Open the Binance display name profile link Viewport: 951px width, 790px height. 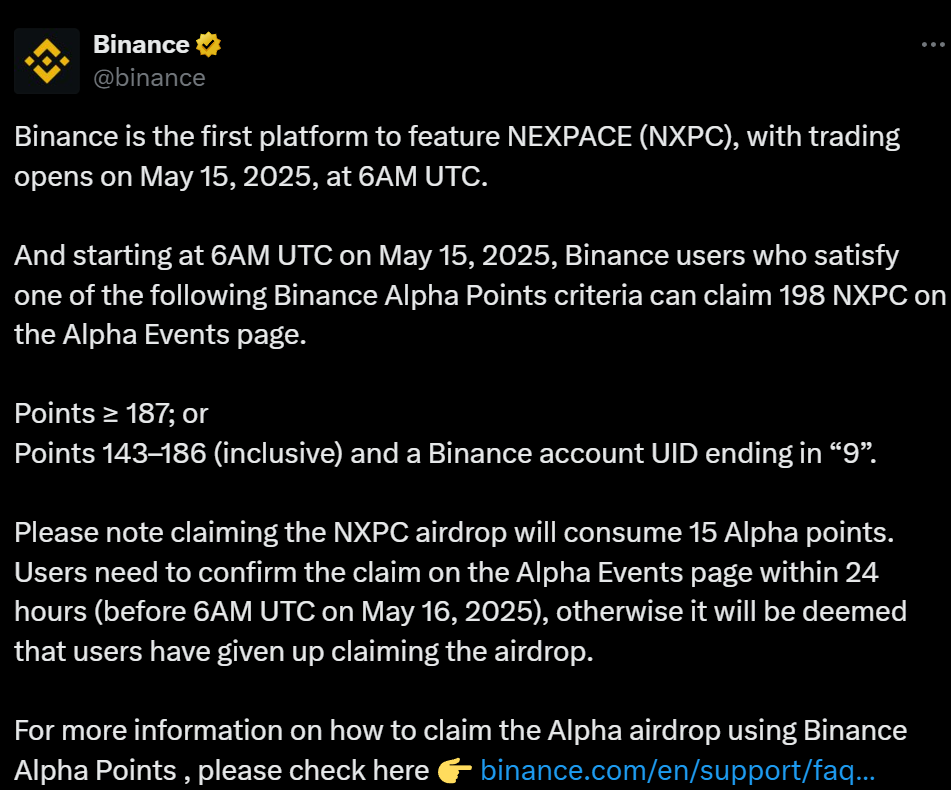point(141,45)
